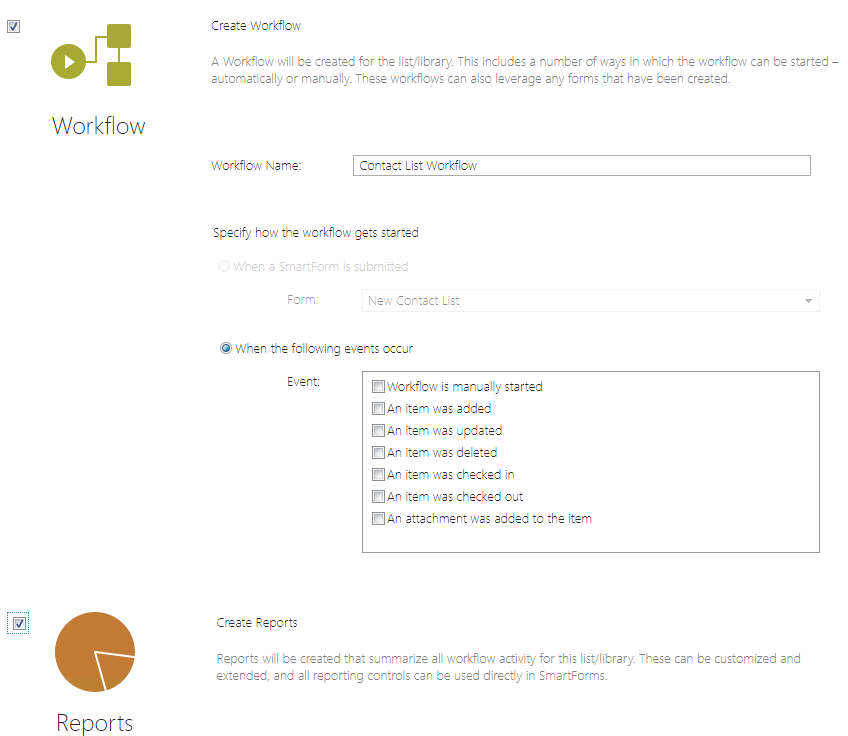The image size is (848, 736).
Task: Uncheck the Create Workflow checkbox
Action: click(x=14, y=26)
